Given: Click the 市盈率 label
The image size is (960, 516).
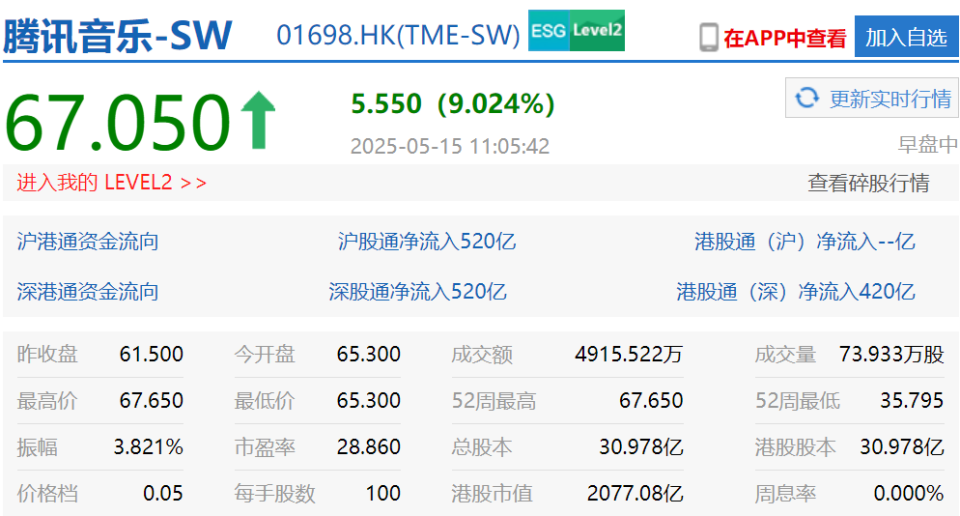Looking at the screenshot, I should coord(264,447).
